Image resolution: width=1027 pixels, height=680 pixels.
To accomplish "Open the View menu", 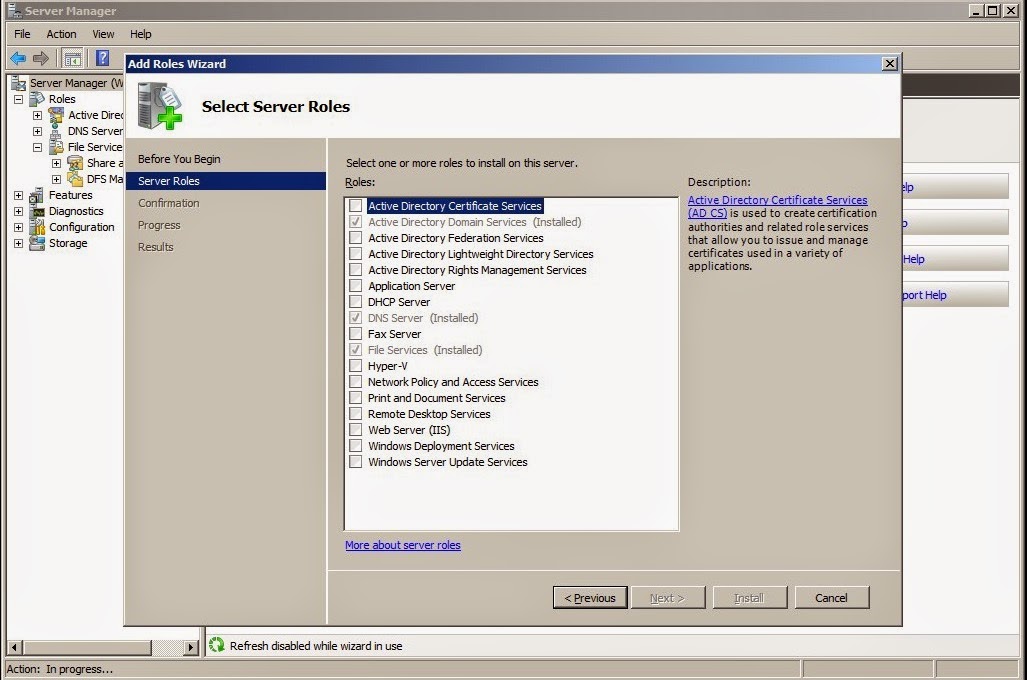I will click(103, 34).
